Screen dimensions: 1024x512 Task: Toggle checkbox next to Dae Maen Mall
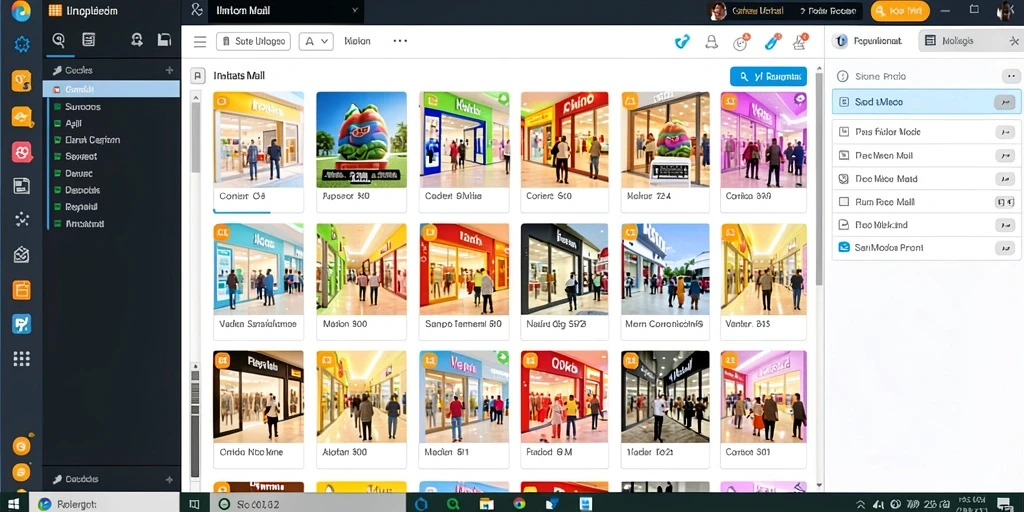coord(843,156)
